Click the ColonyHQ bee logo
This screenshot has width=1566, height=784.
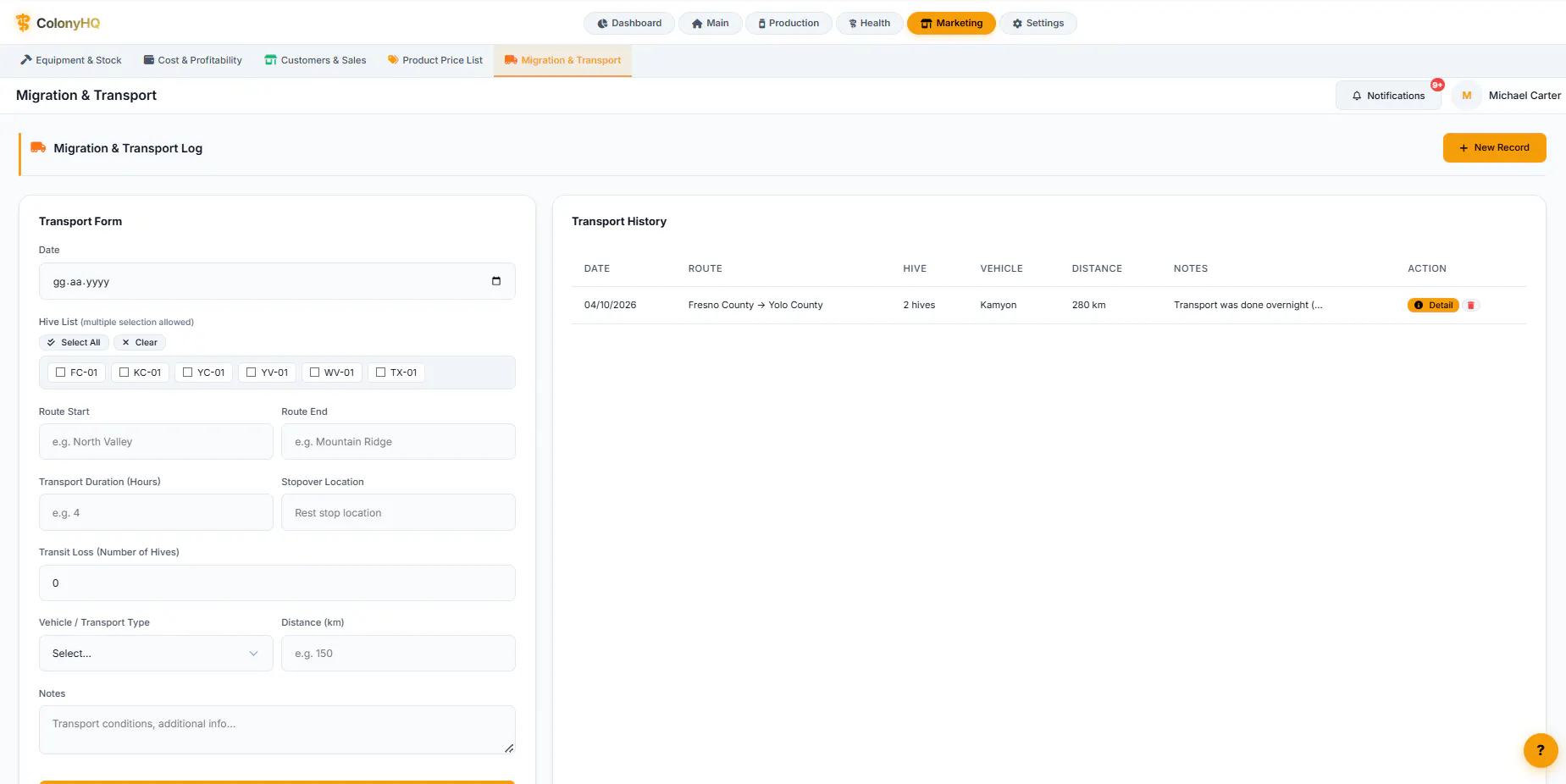[23, 23]
